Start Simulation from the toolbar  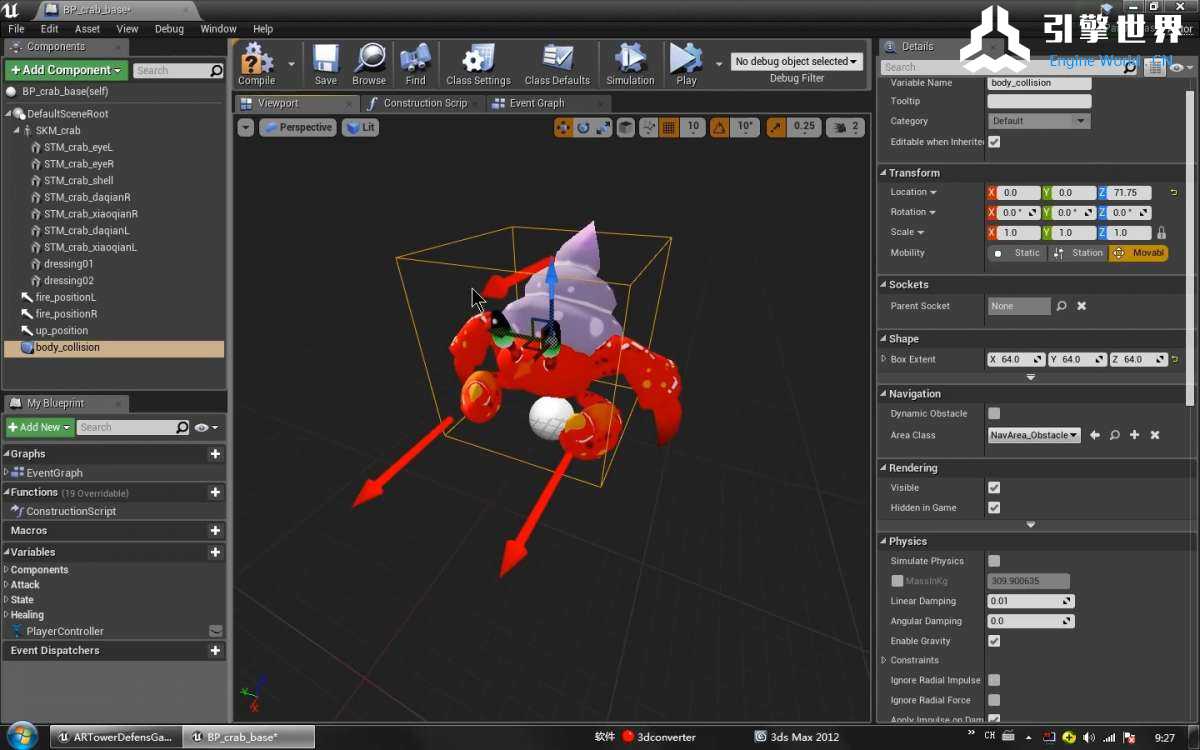[x=630, y=64]
